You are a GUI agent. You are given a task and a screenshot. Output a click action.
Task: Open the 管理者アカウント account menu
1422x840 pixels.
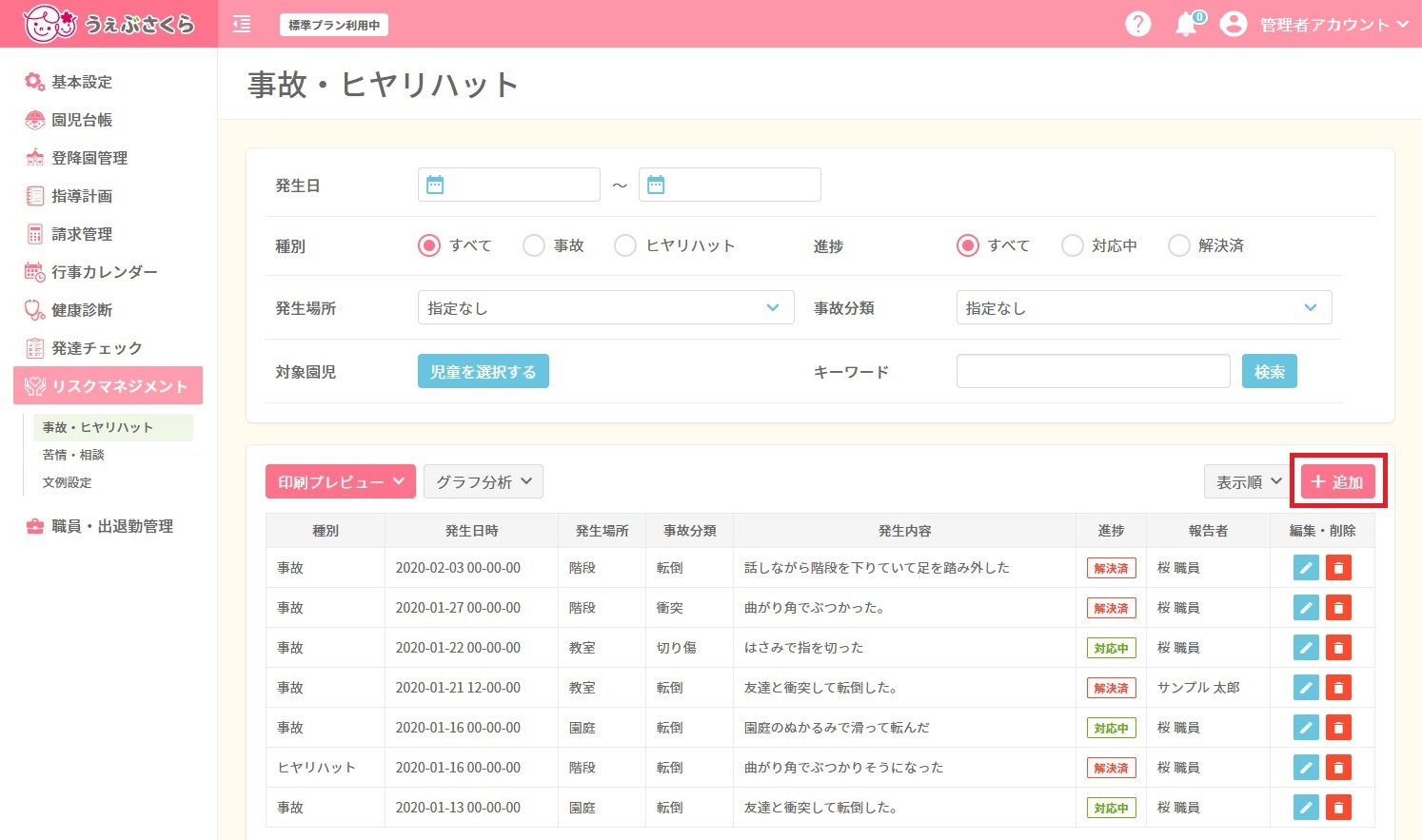click(1333, 24)
